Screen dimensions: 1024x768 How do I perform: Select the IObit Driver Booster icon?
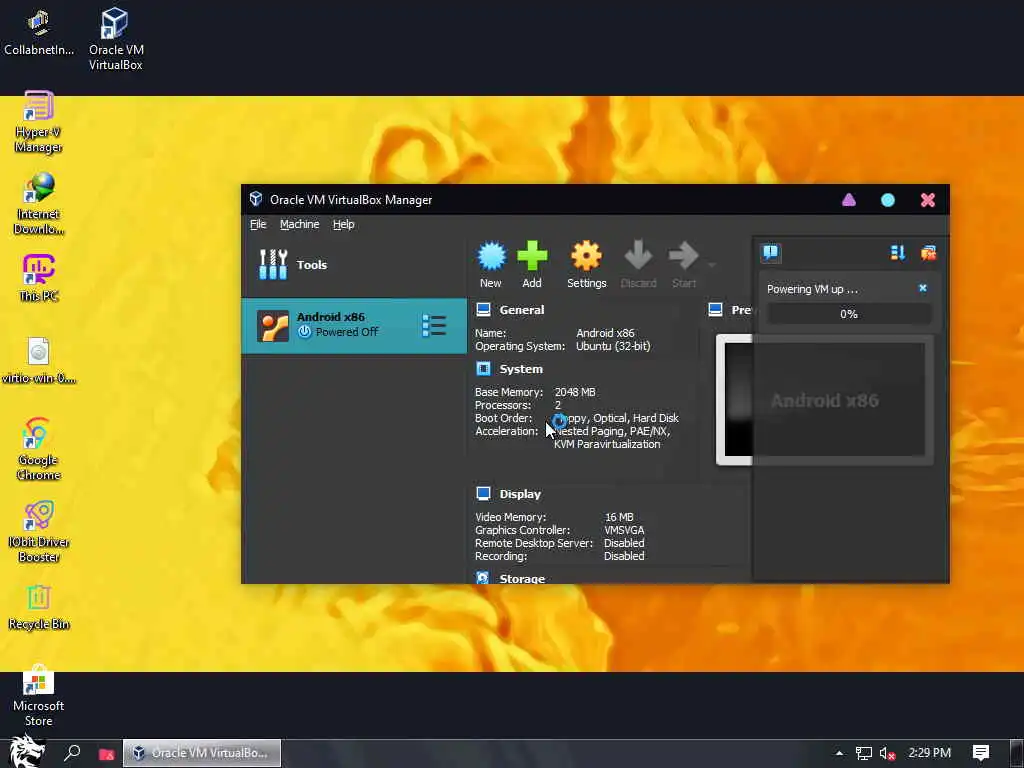pos(39,531)
